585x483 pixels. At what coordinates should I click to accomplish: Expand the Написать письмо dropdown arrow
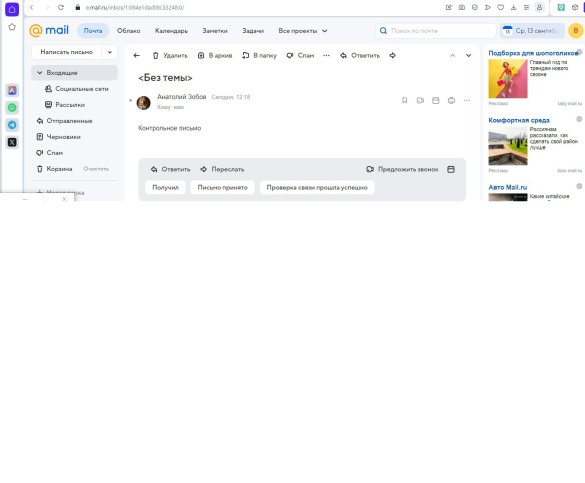coord(110,52)
